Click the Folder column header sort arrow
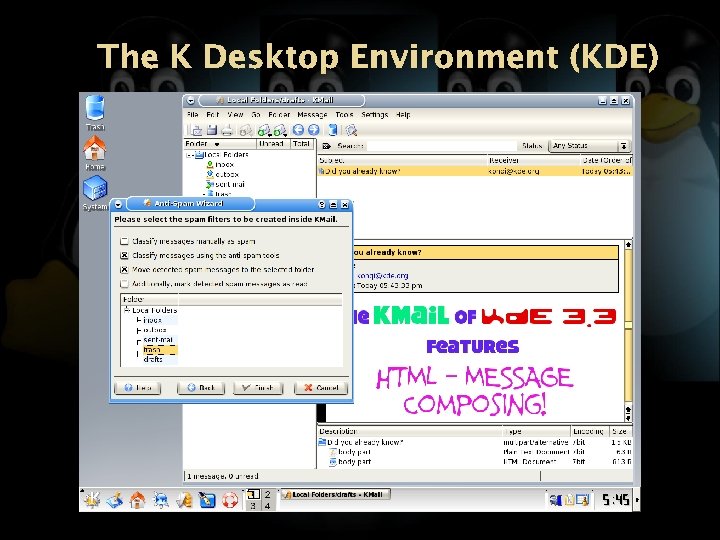The width and height of the screenshot is (720, 540). [217, 144]
